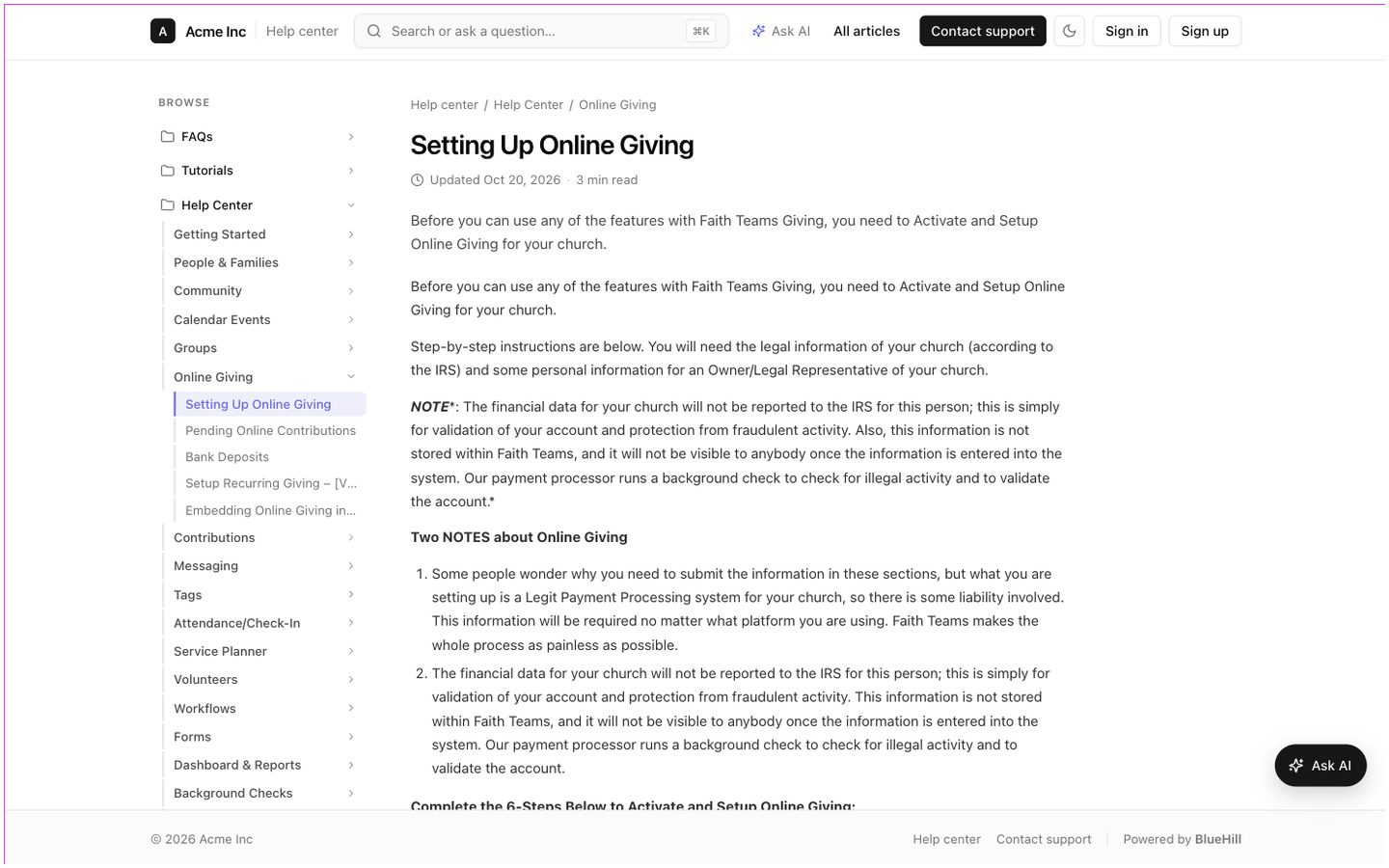Viewport: 1389px width, 868px height.
Task: Open the Setup Recurring Giving article
Action: 270,483
